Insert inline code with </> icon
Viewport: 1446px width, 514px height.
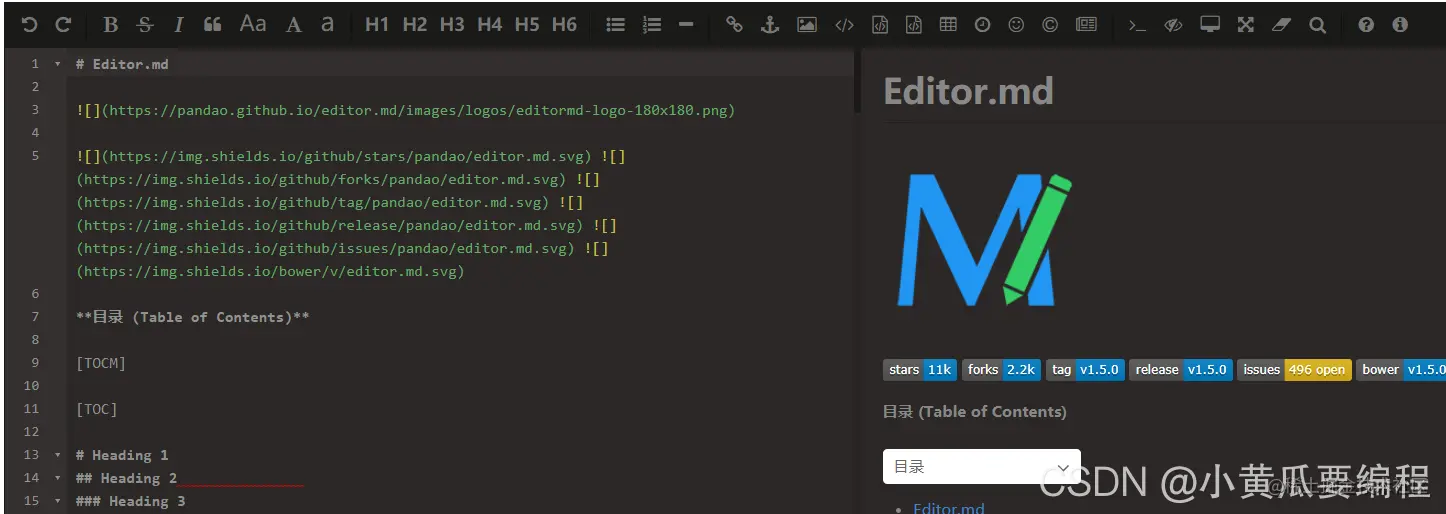[844, 25]
